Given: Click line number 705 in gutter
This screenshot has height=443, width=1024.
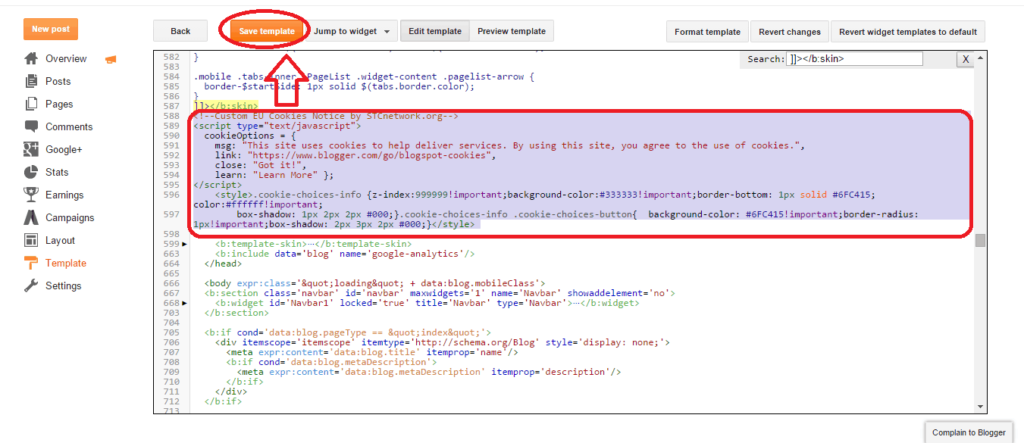Looking at the screenshot, I should click(171, 333).
